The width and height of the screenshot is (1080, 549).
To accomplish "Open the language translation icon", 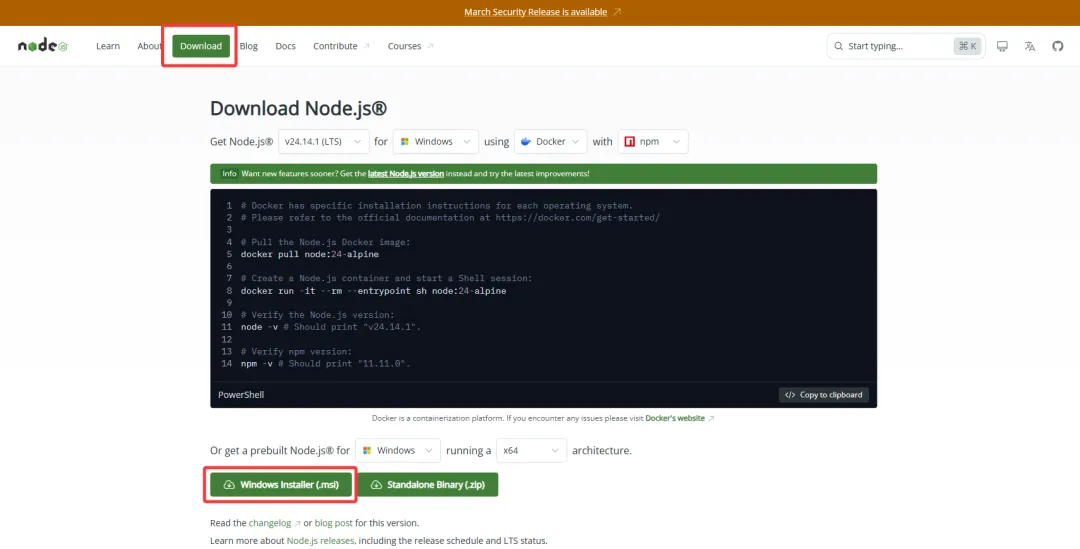I will pos(1030,46).
